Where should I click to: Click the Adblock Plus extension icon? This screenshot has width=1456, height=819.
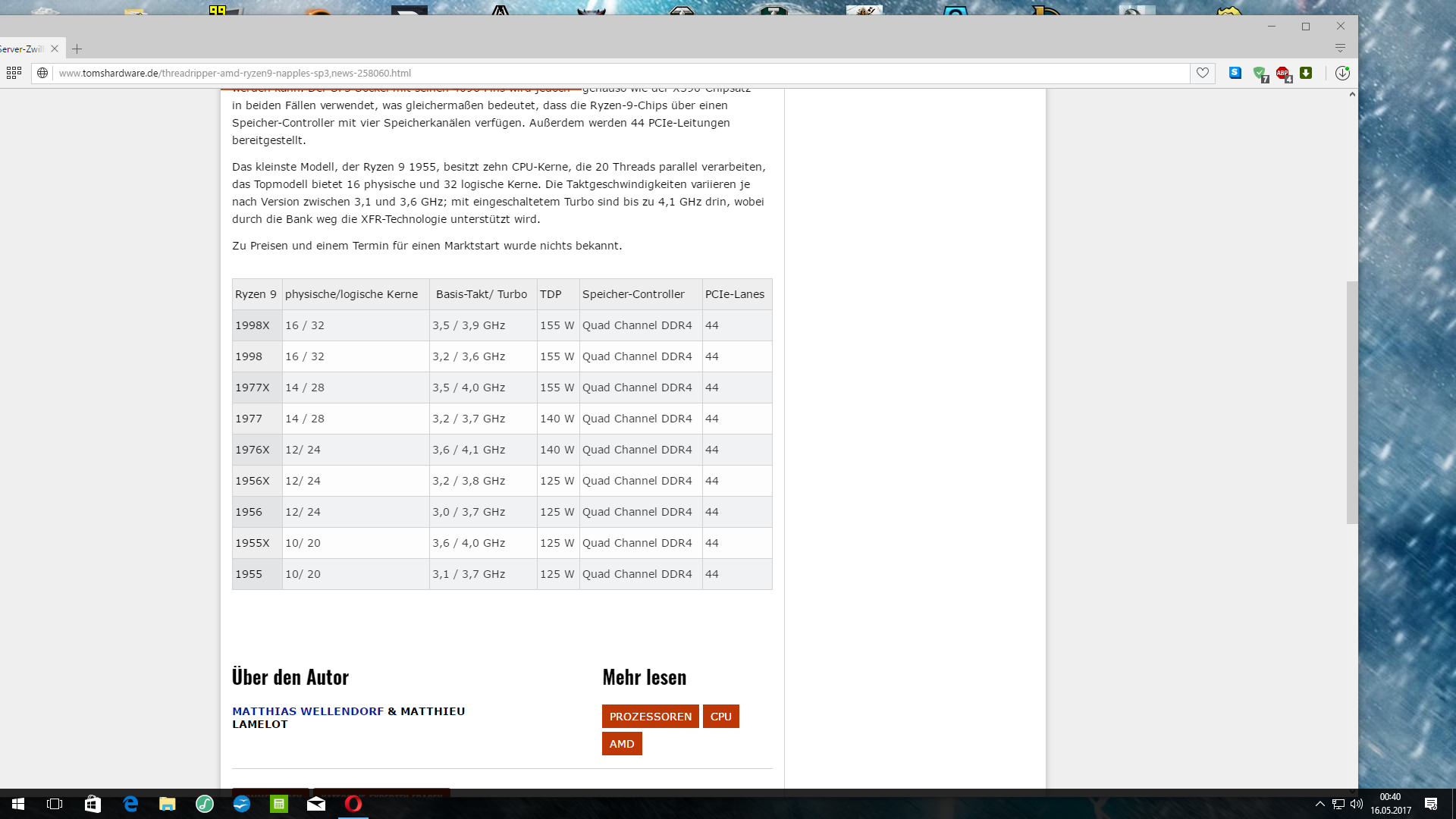point(1282,73)
